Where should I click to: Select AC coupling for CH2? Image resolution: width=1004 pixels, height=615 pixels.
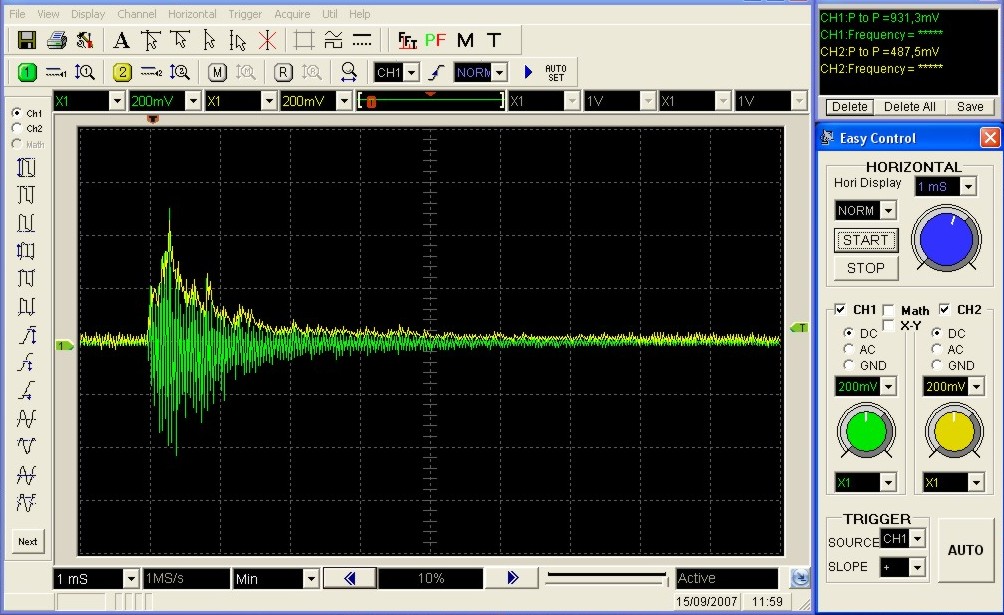click(937, 349)
